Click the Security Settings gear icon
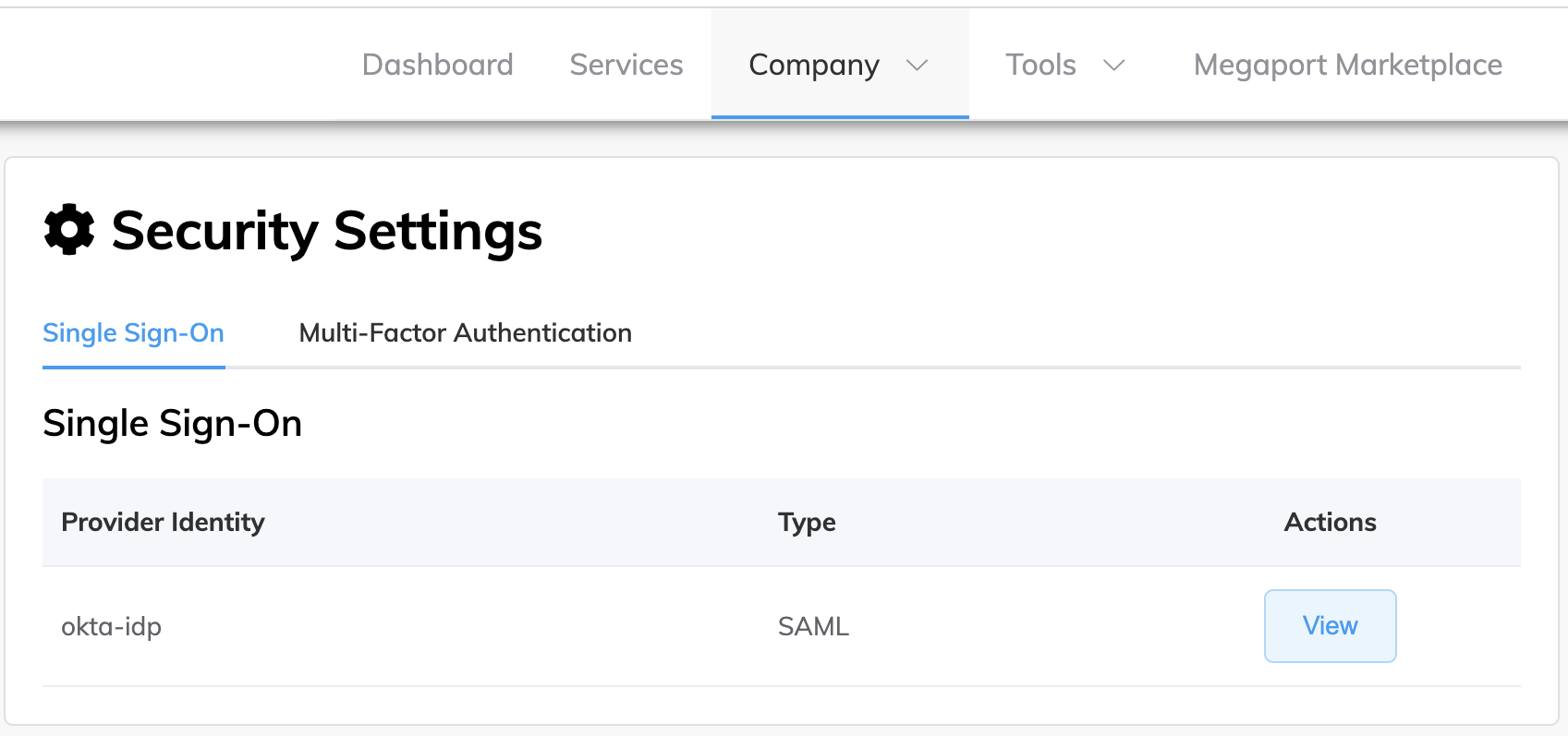The height and width of the screenshot is (736, 1568). [x=69, y=230]
